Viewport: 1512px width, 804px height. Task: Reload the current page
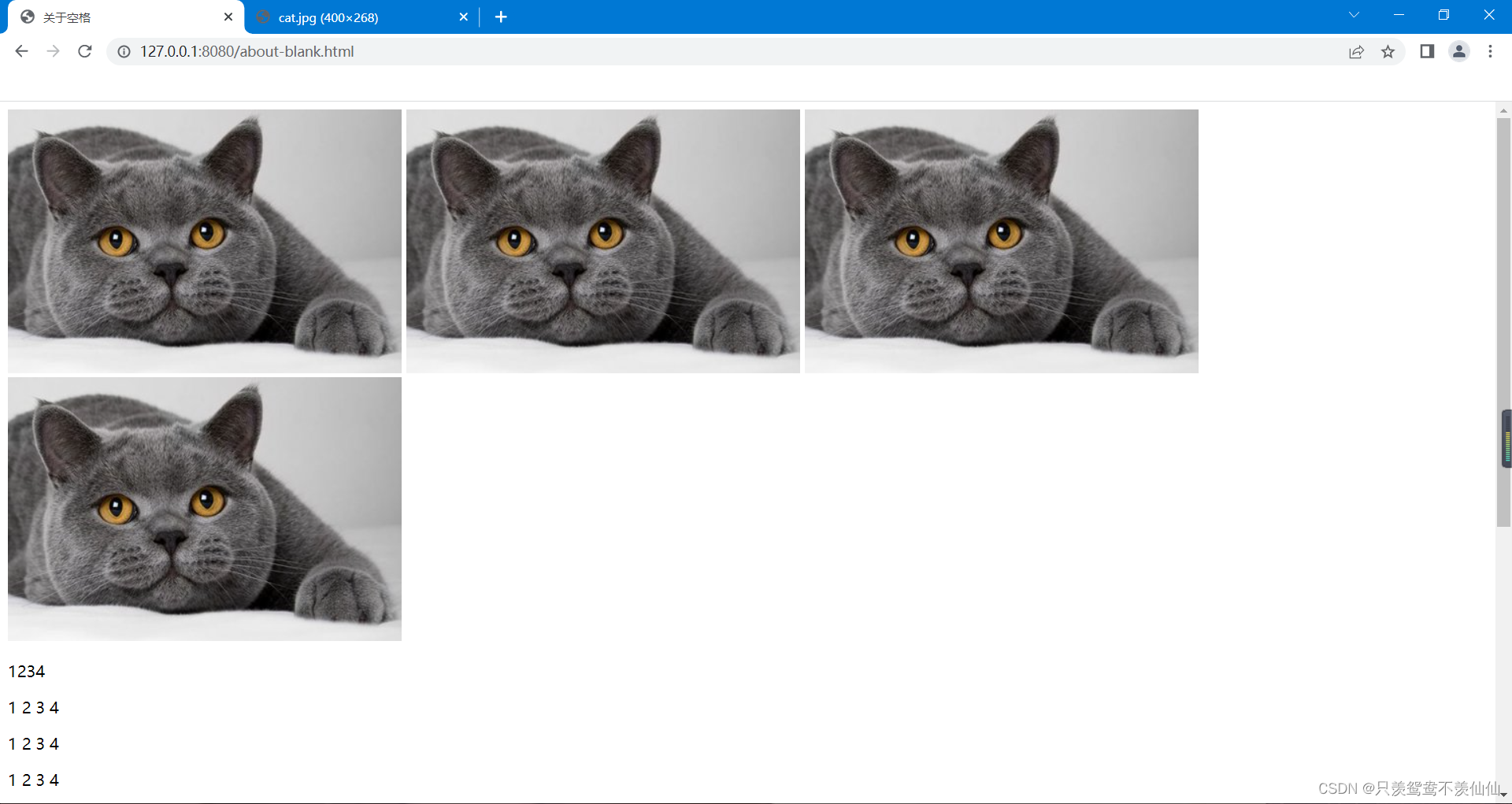(x=85, y=51)
